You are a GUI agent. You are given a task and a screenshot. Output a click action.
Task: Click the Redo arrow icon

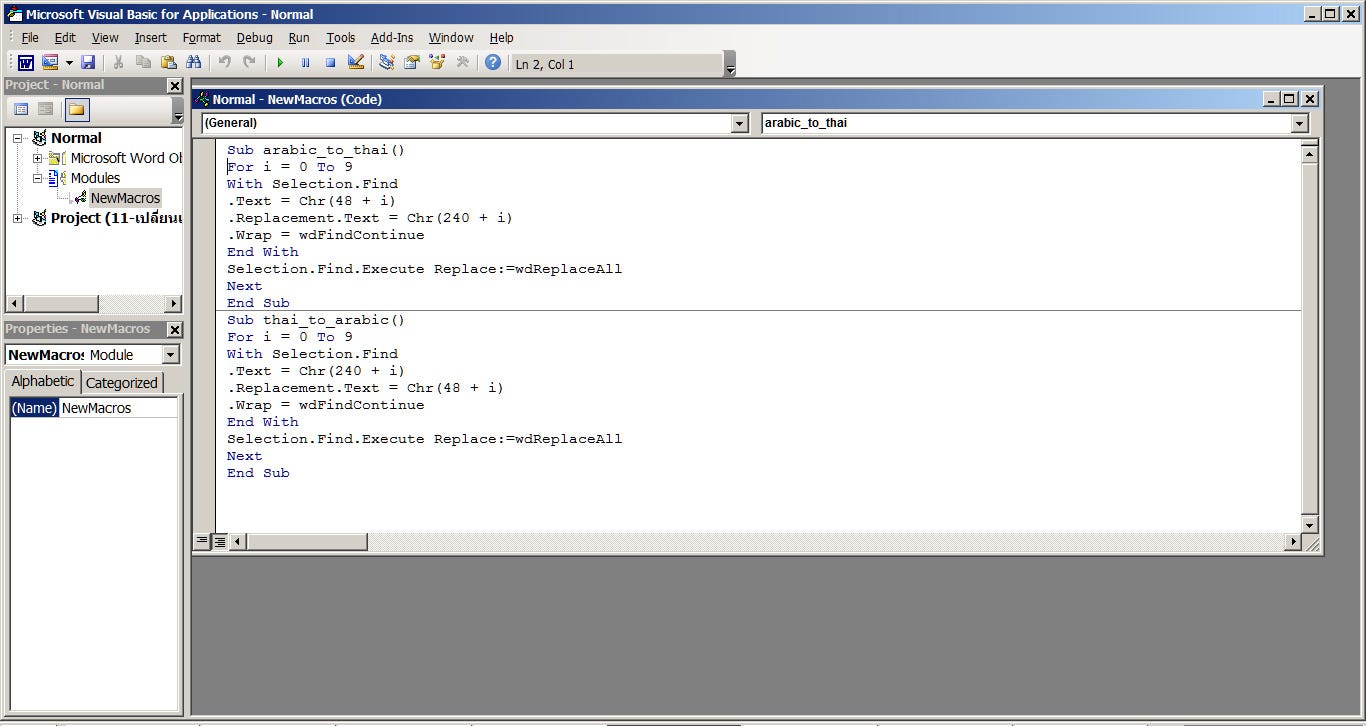click(x=249, y=63)
